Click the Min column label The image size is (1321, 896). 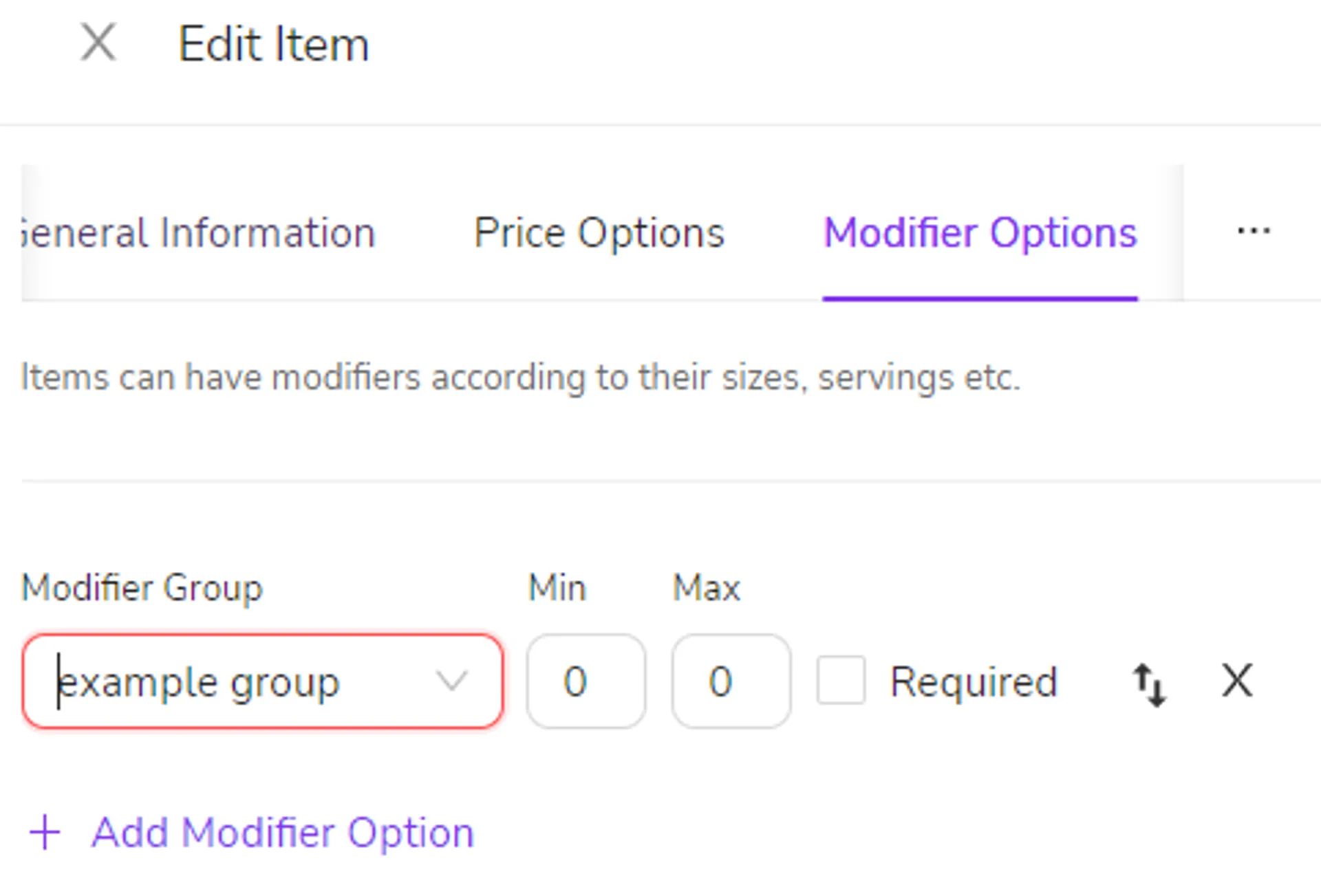[x=557, y=589]
